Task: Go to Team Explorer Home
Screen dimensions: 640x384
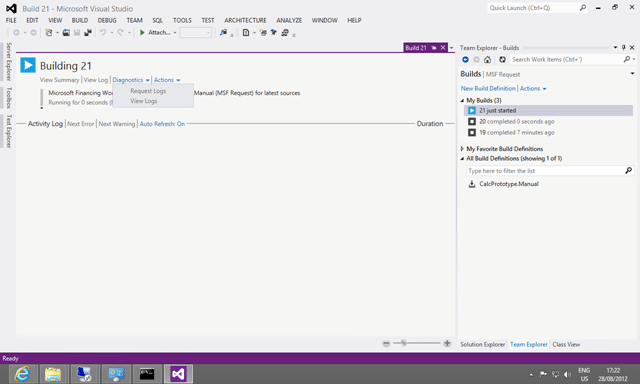Action: [487, 60]
